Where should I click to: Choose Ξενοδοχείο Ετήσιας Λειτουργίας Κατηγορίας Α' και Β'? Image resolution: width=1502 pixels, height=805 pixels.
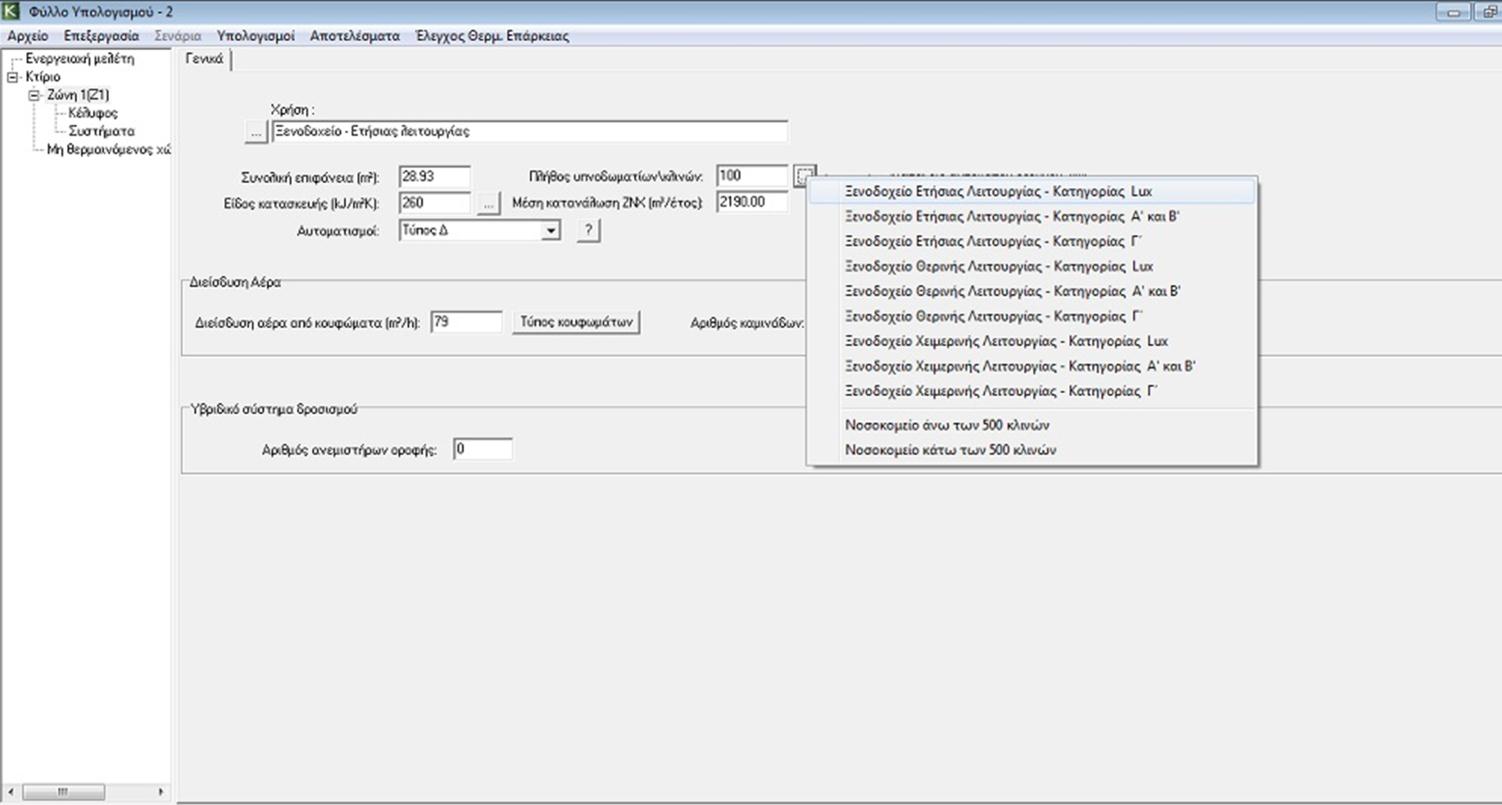[x=1031, y=216]
